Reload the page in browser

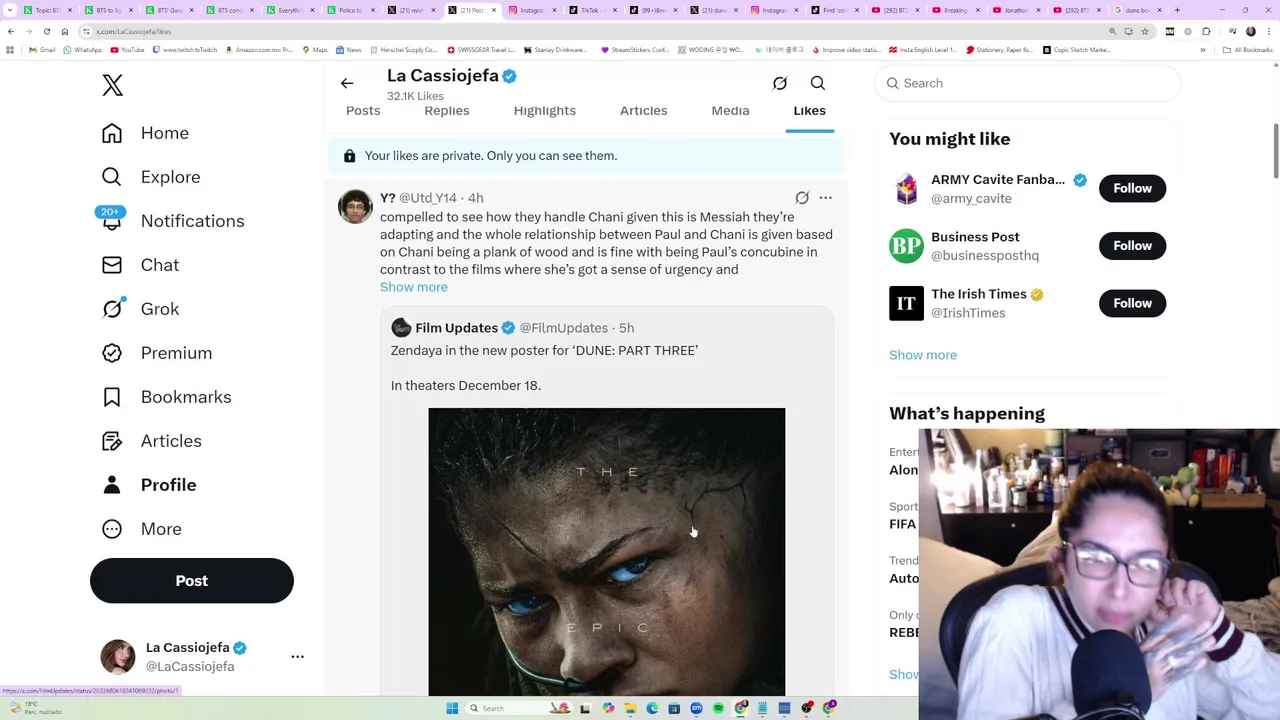click(46, 31)
